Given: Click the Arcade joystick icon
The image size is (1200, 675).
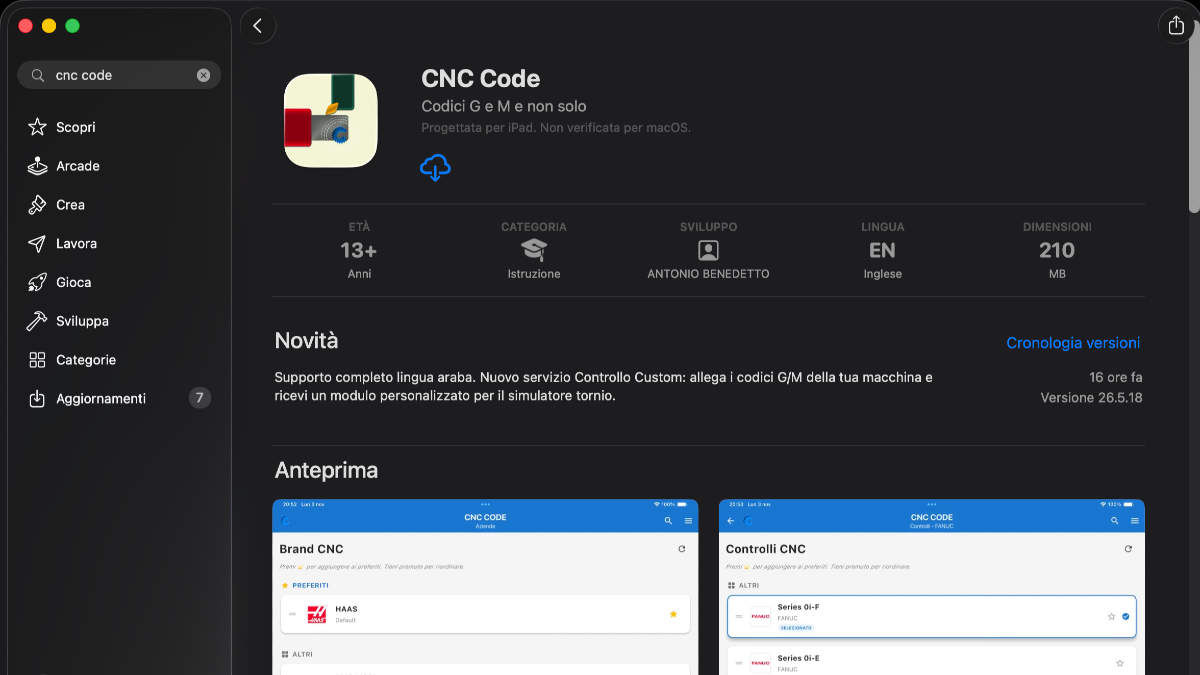Looking at the screenshot, I should click(37, 166).
